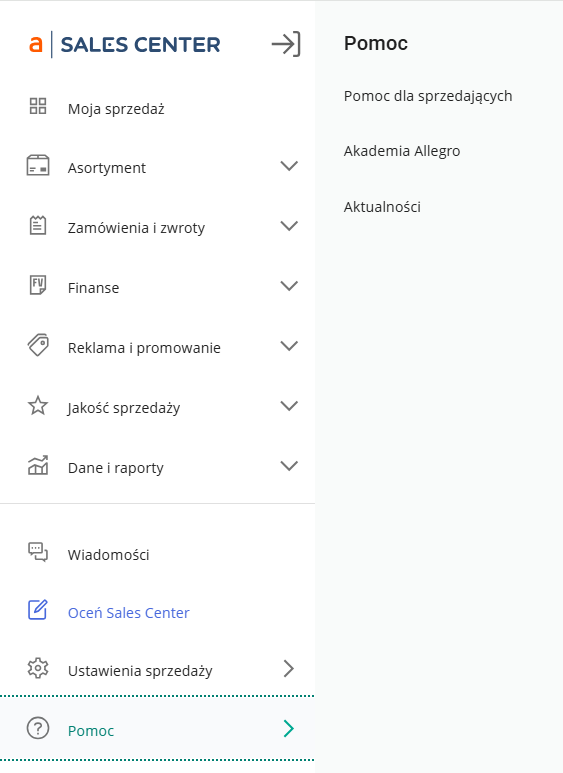Click the Wiadomości chat bubbles icon
The image size is (563, 773).
click(38, 552)
